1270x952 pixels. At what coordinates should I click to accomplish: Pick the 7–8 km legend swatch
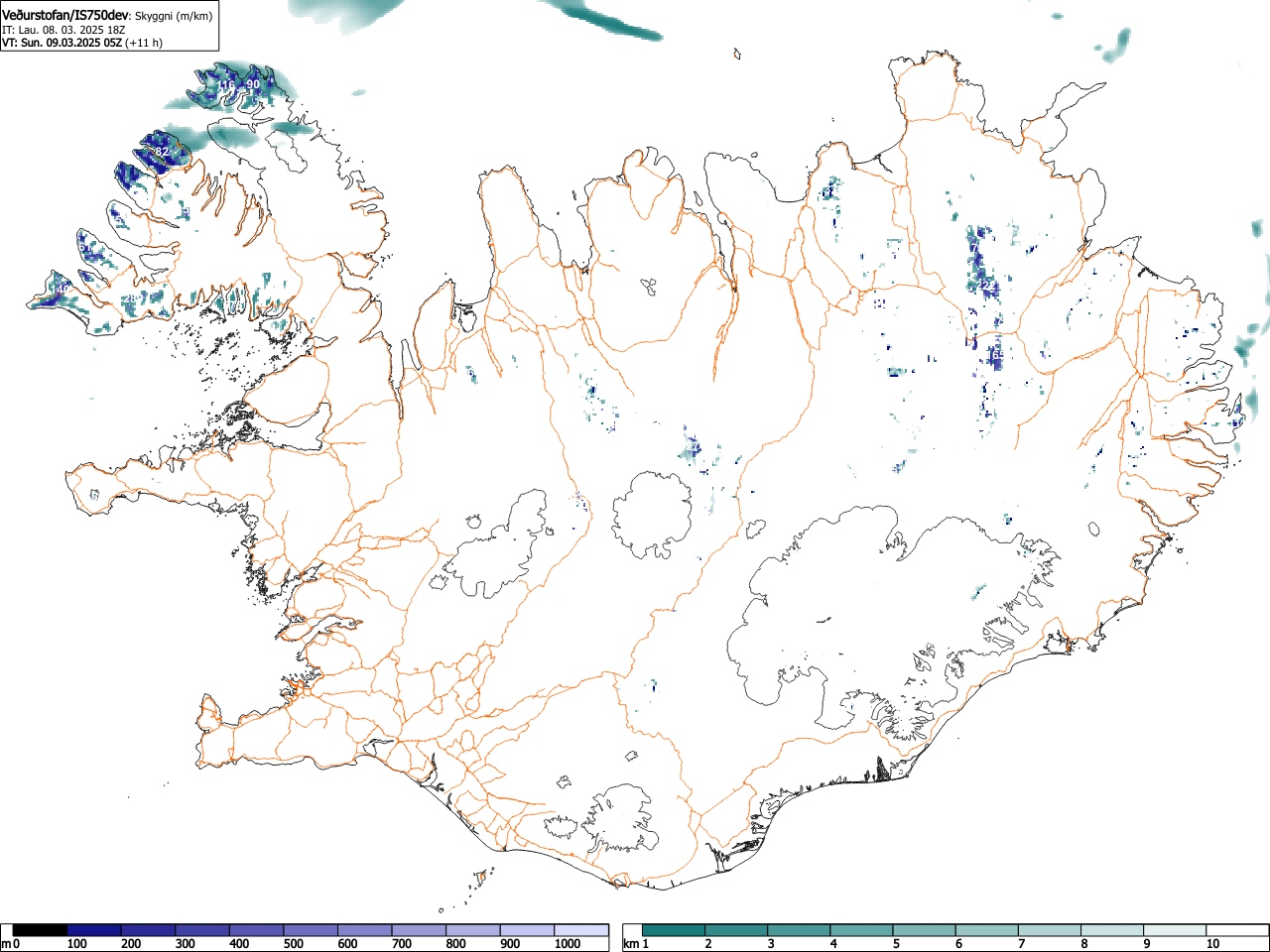click(1049, 930)
